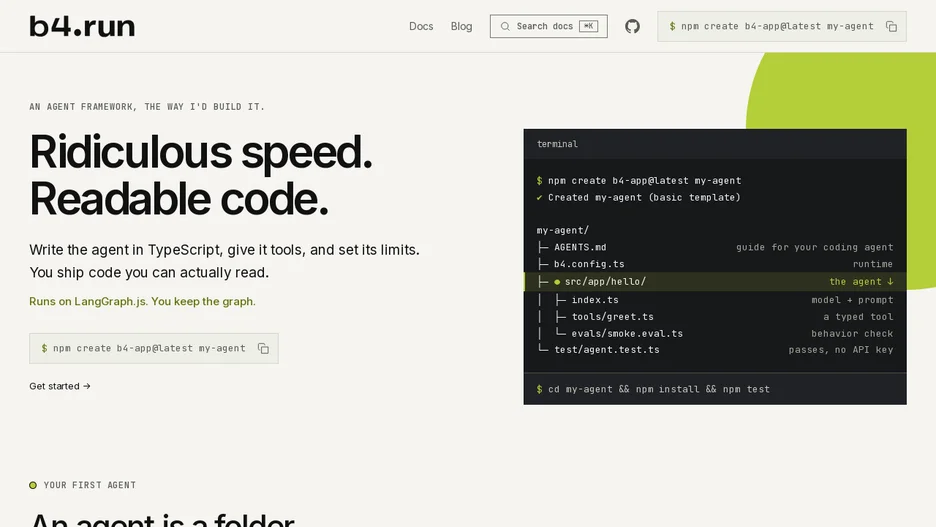This screenshot has height=527, width=936.
Task: Click 'a typed tool' comment in terminal
Action: (858, 316)
